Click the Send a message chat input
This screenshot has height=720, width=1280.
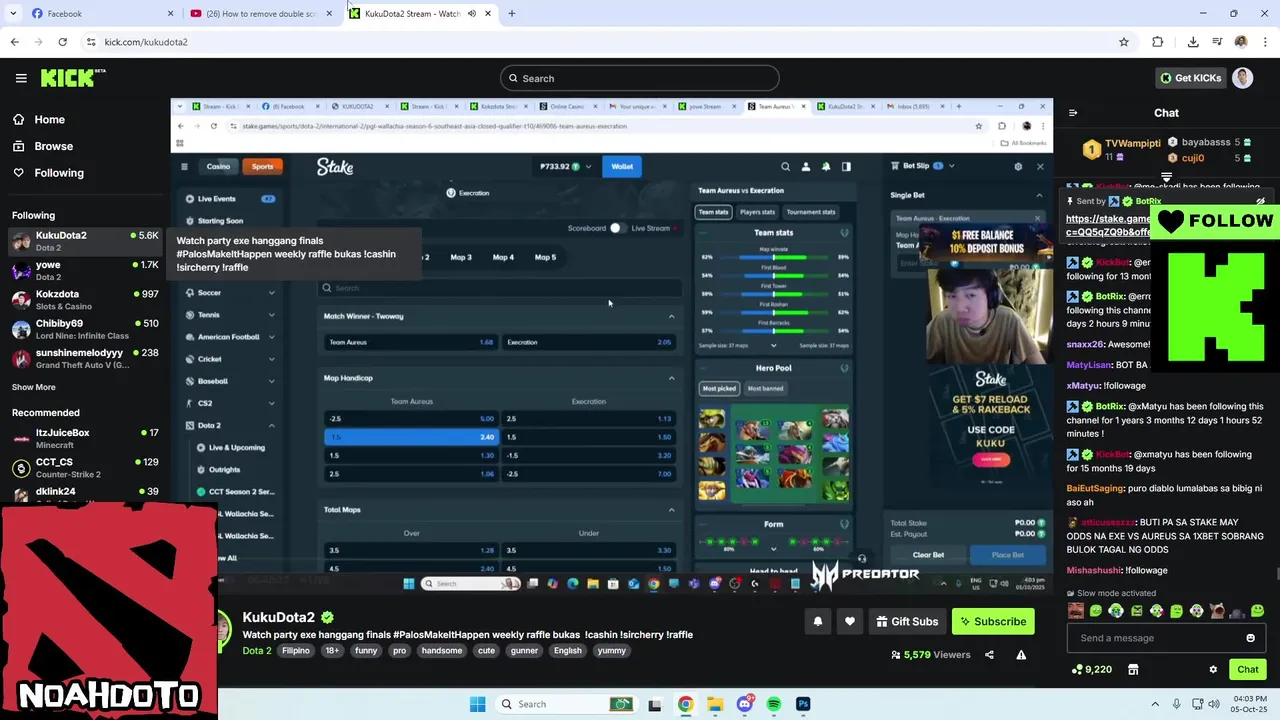1155,638
